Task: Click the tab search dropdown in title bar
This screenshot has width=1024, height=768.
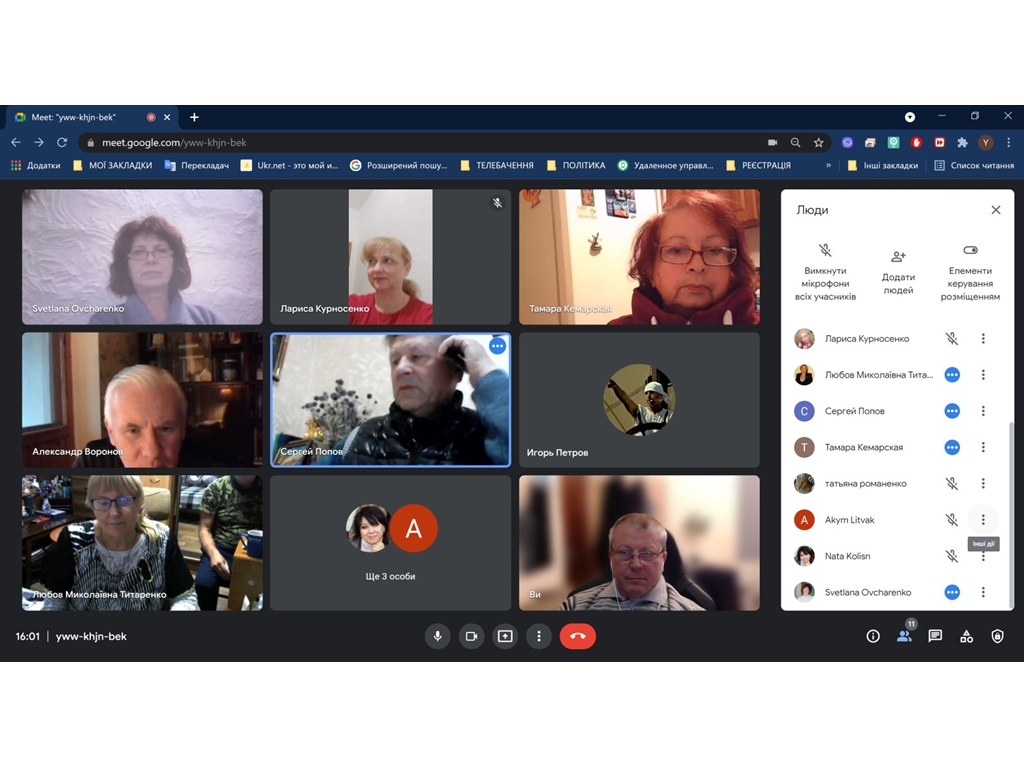Action: tap(910, 117)
